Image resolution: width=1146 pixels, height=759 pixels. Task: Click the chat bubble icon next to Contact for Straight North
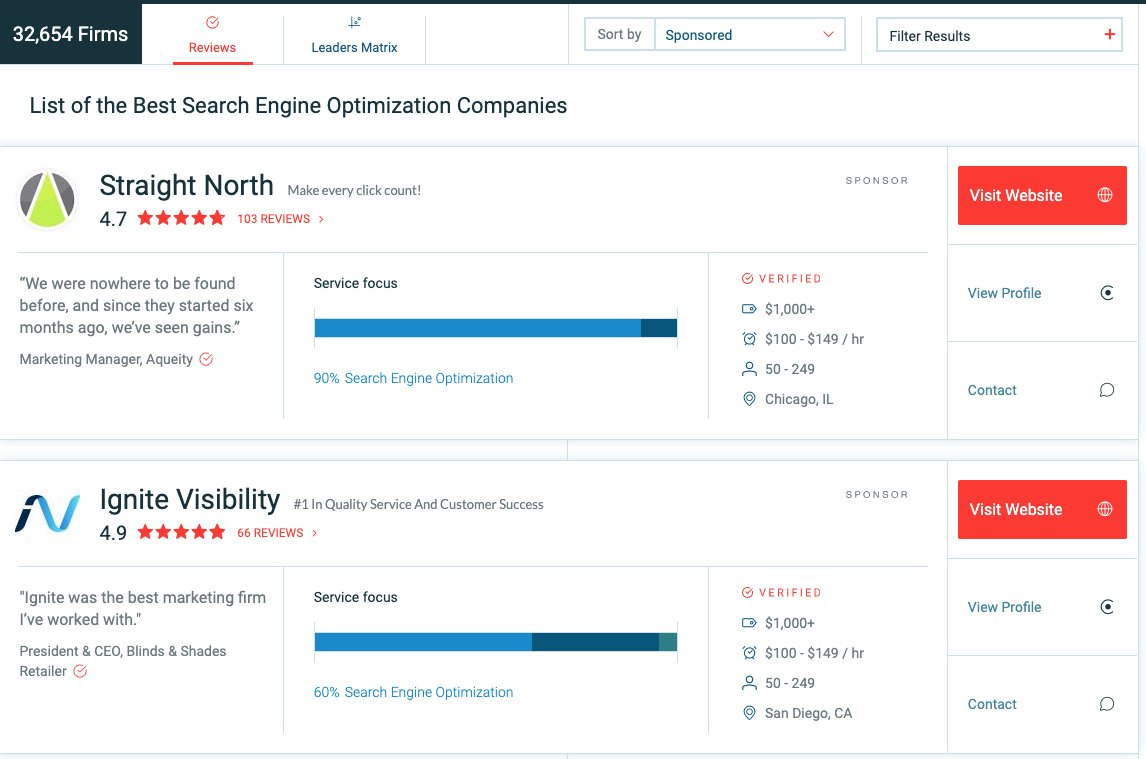click(x=1107, y=390)
